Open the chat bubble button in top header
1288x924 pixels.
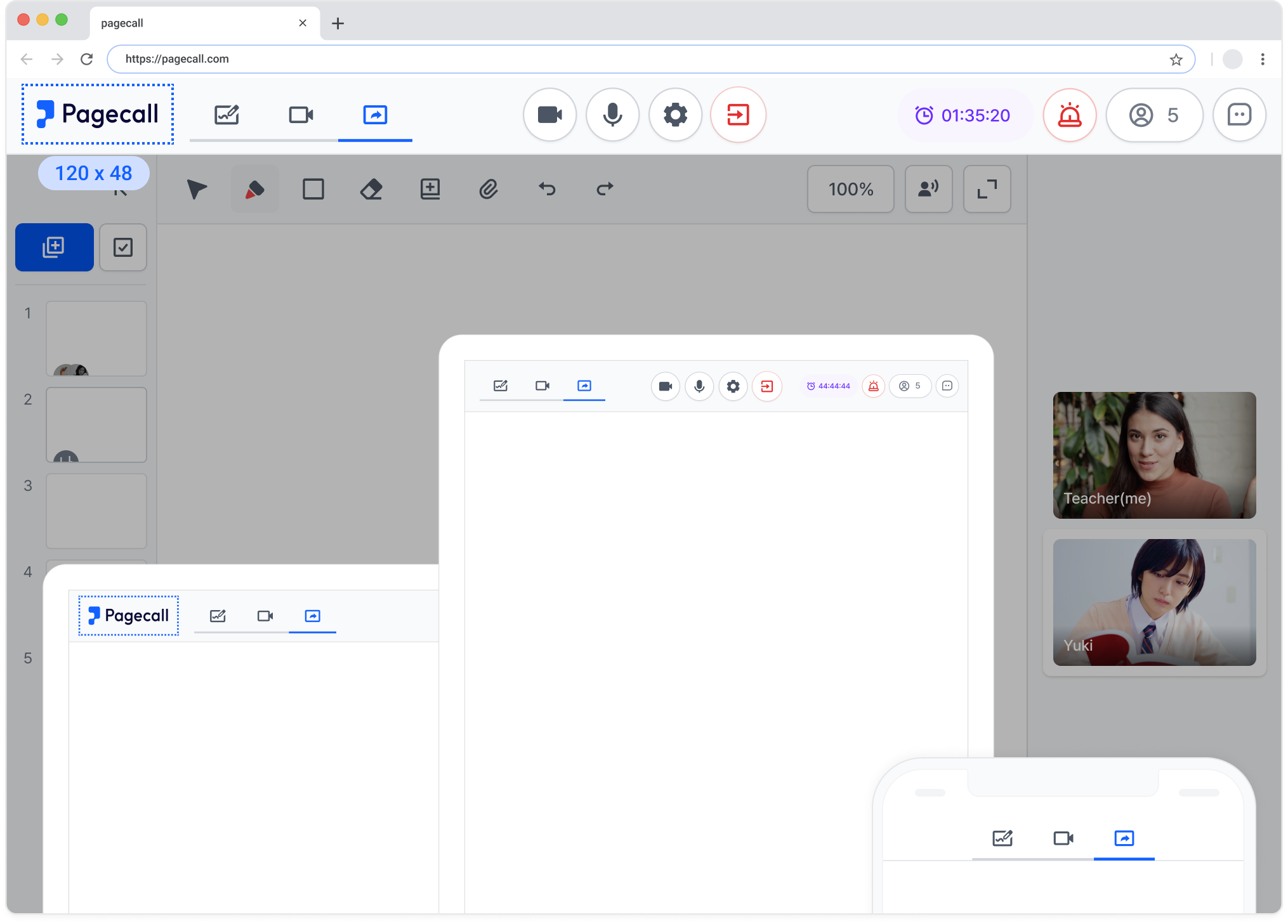tap(1239, 115)
